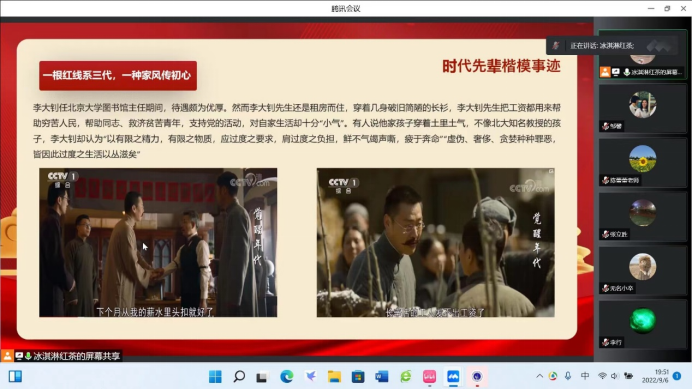
Task: Launch Microsoft Edge from taskbar
Action: [x=287, y=377]
